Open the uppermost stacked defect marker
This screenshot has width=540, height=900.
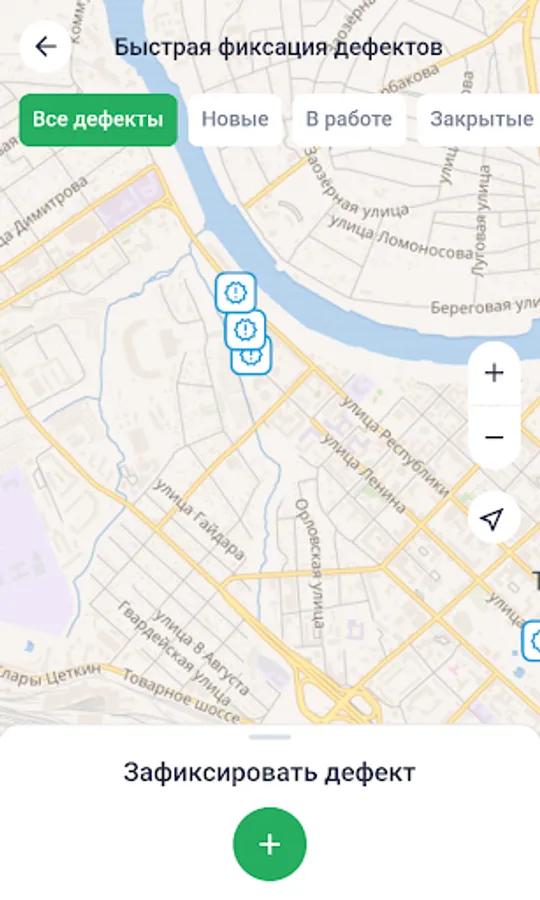pyautogui.click(x=235, y=292)
